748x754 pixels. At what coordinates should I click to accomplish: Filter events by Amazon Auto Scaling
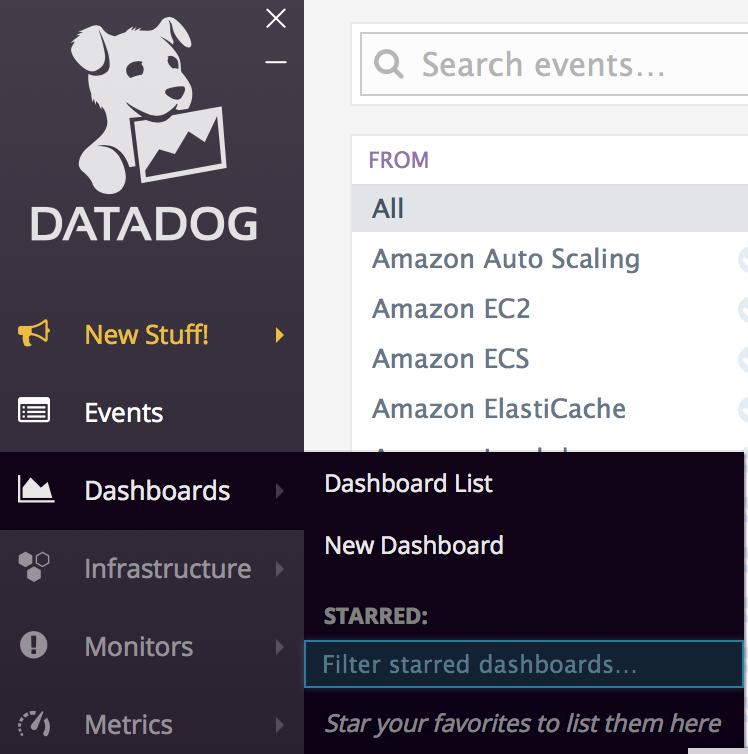tap(506, 259)
